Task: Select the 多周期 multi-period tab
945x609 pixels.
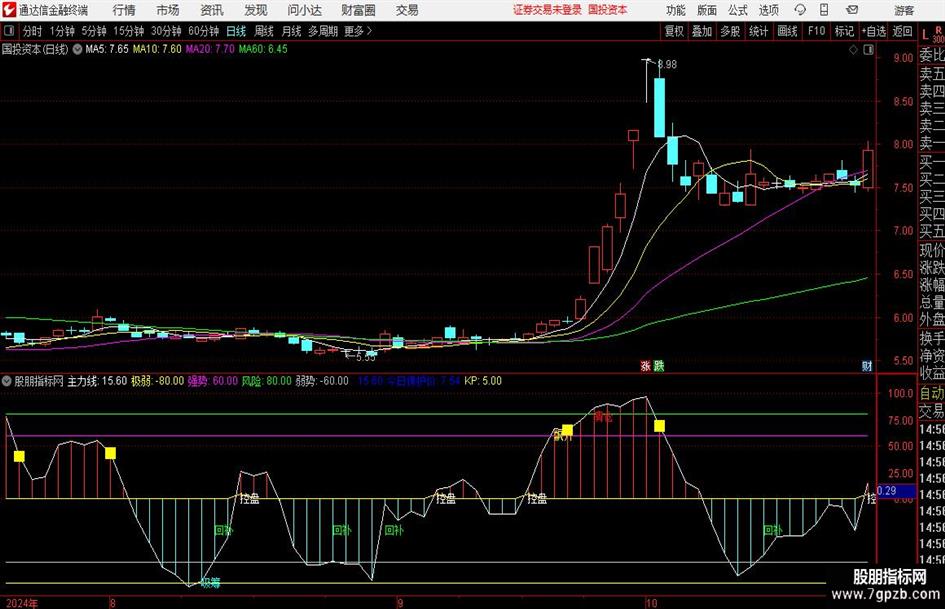Action: [323, 31]
